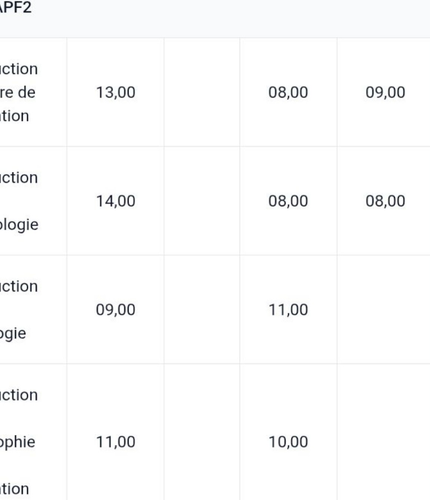The height and width of the screenshot is (500, 430).
Task: Click the 11,00 cell above 10,00
Action: coord(288,310)
